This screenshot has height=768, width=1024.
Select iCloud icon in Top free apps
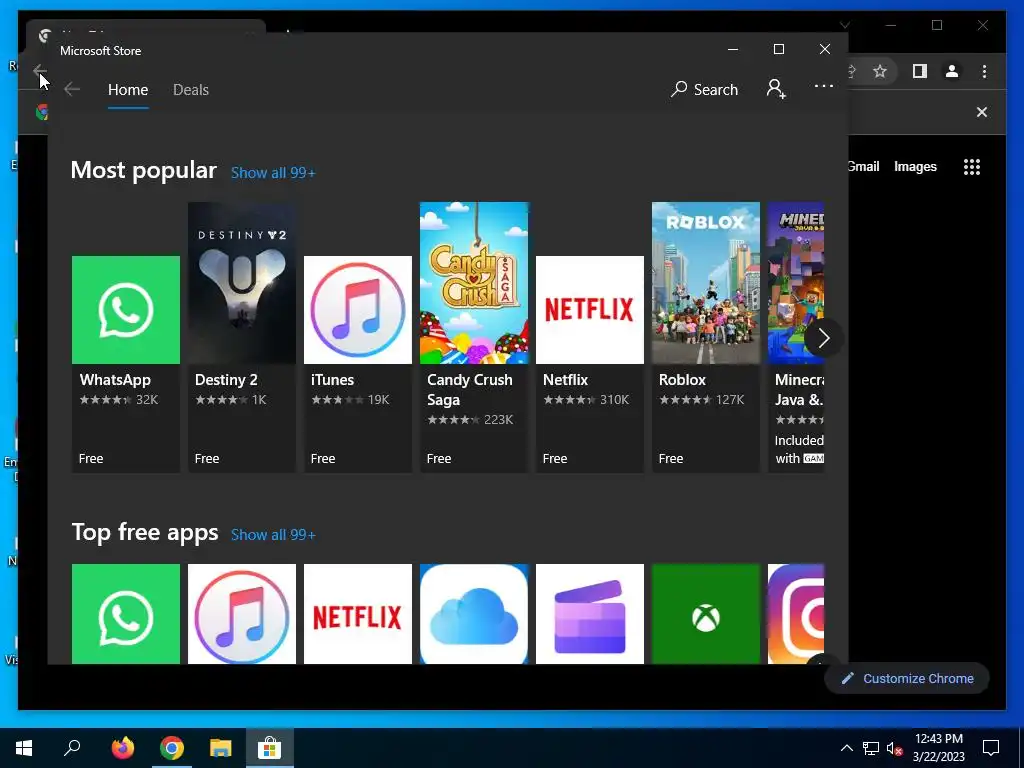(474, 614)
